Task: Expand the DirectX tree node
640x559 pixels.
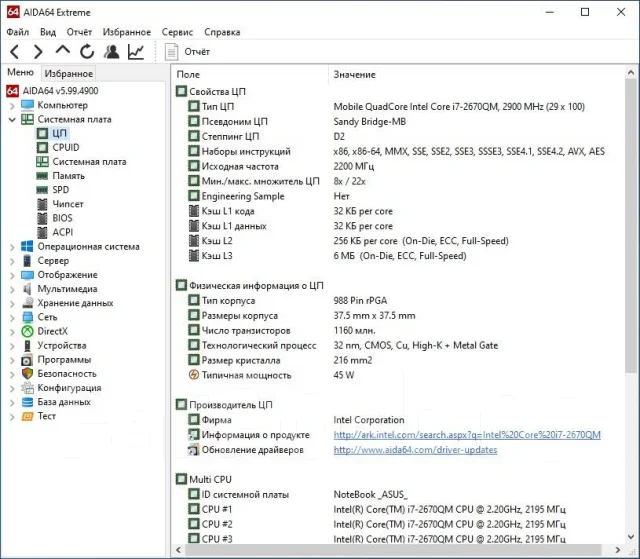Action: point(12,332)
